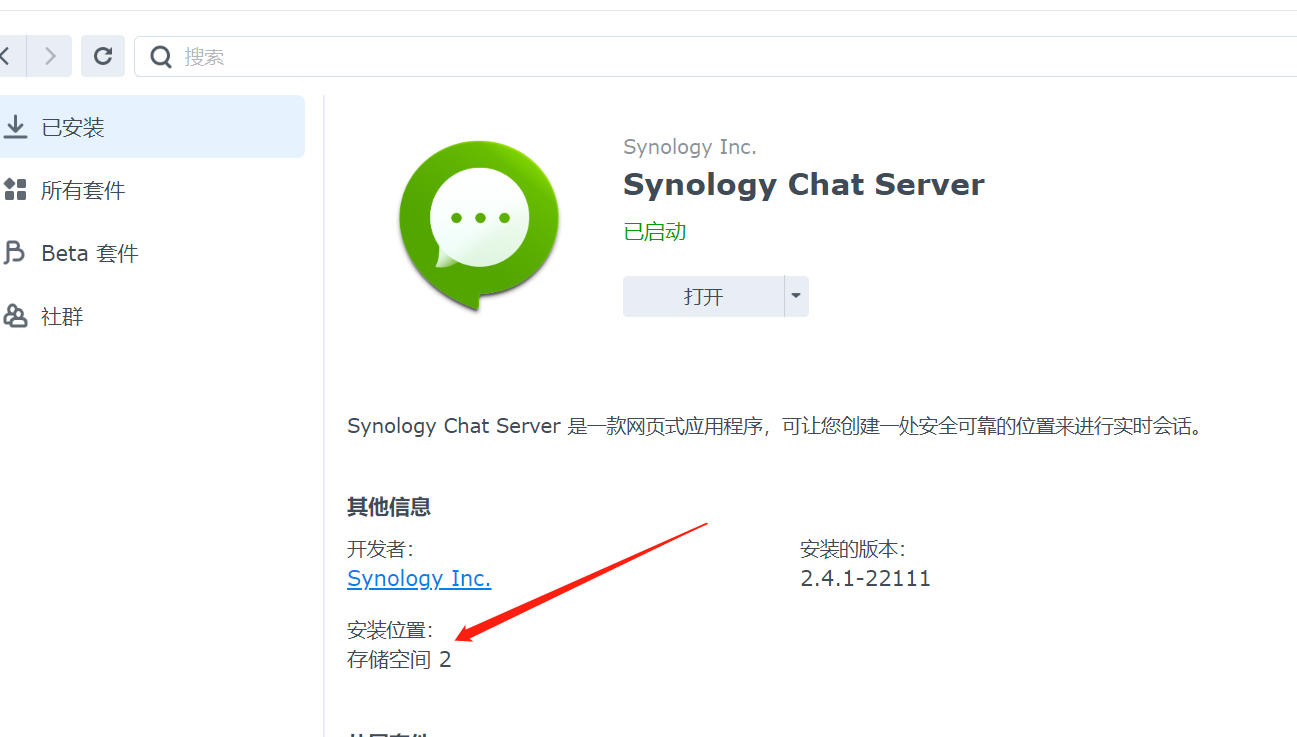This screenshot has width=1297, height=737.
Task: Click the 其他信息 heading
Action: [x=389, y=507]
